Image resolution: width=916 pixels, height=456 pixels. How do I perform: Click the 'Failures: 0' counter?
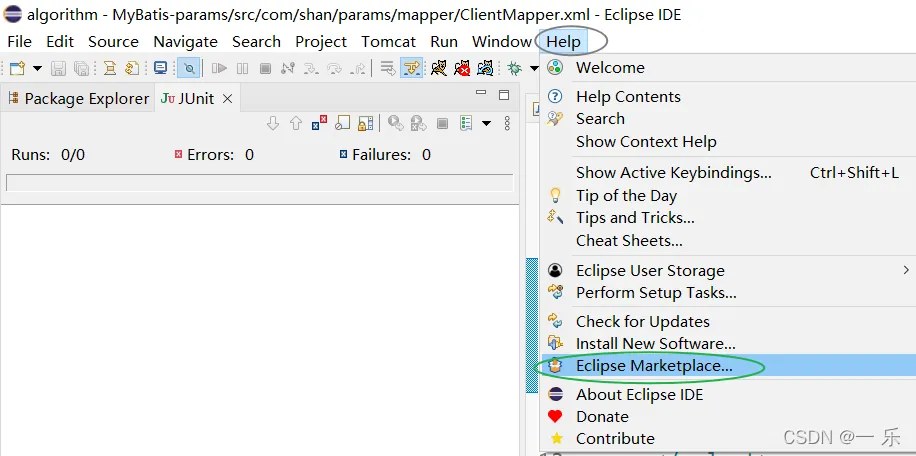pos(386,155)
